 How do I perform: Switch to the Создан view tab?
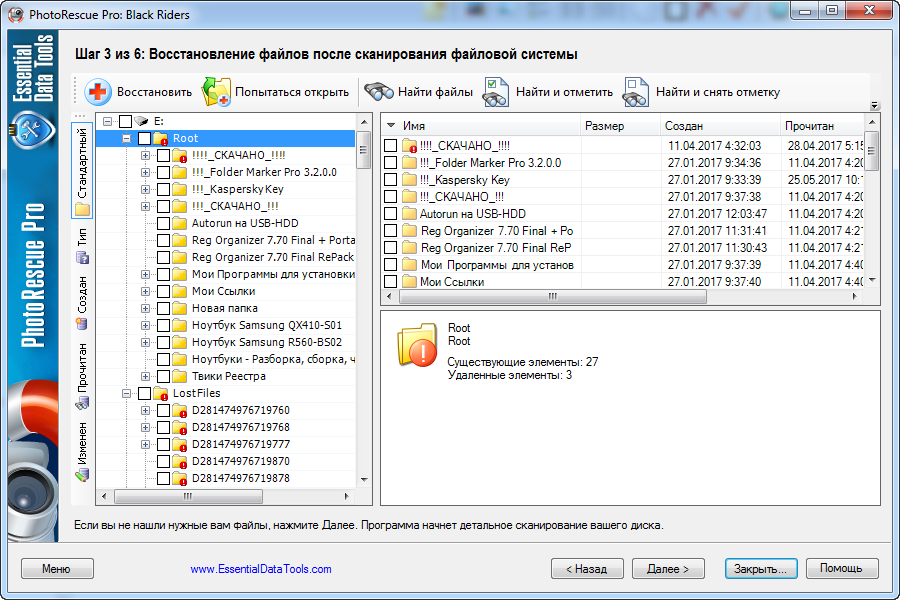pos(82,303)
